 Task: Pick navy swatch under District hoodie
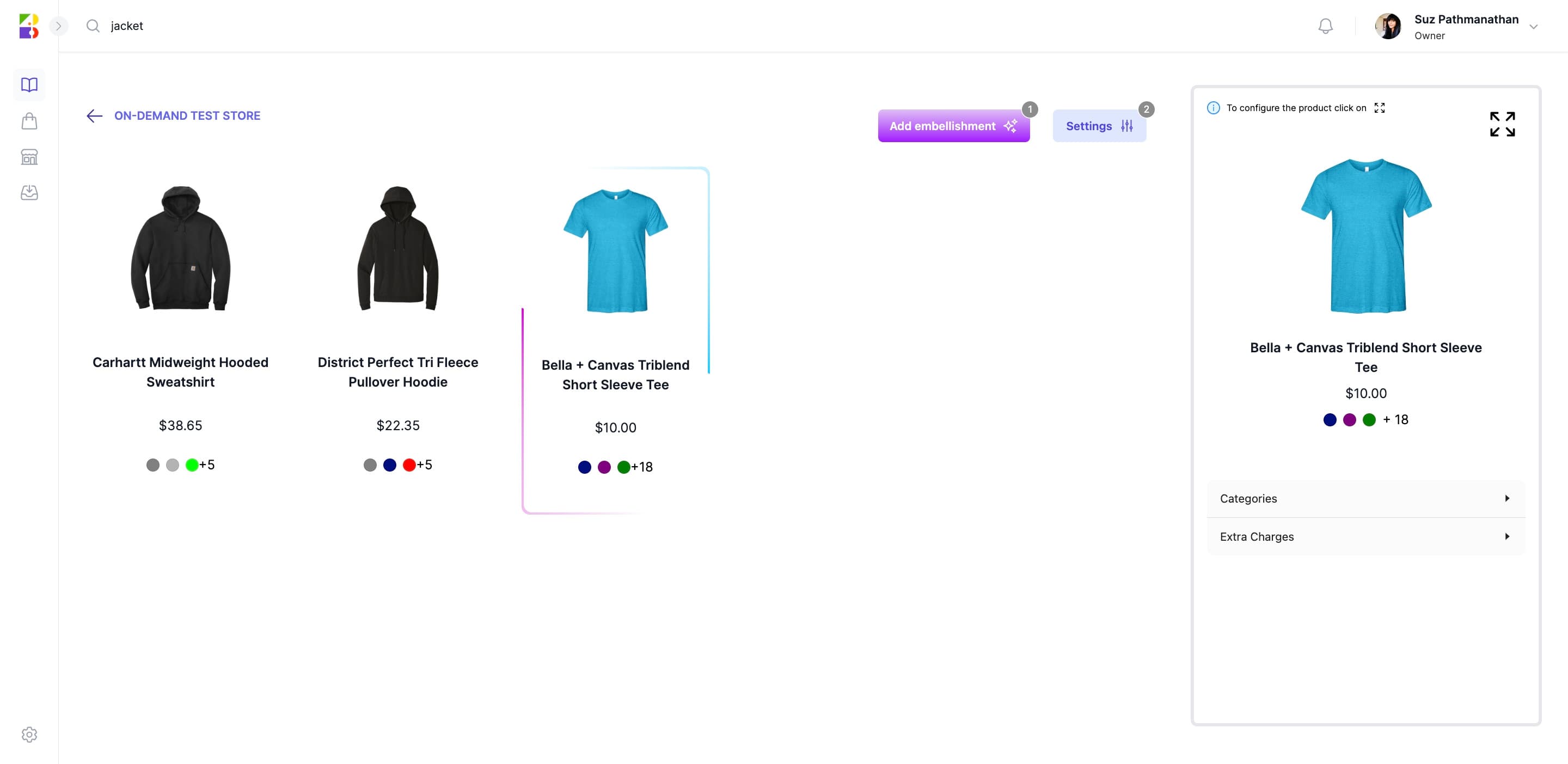[390, 465]
